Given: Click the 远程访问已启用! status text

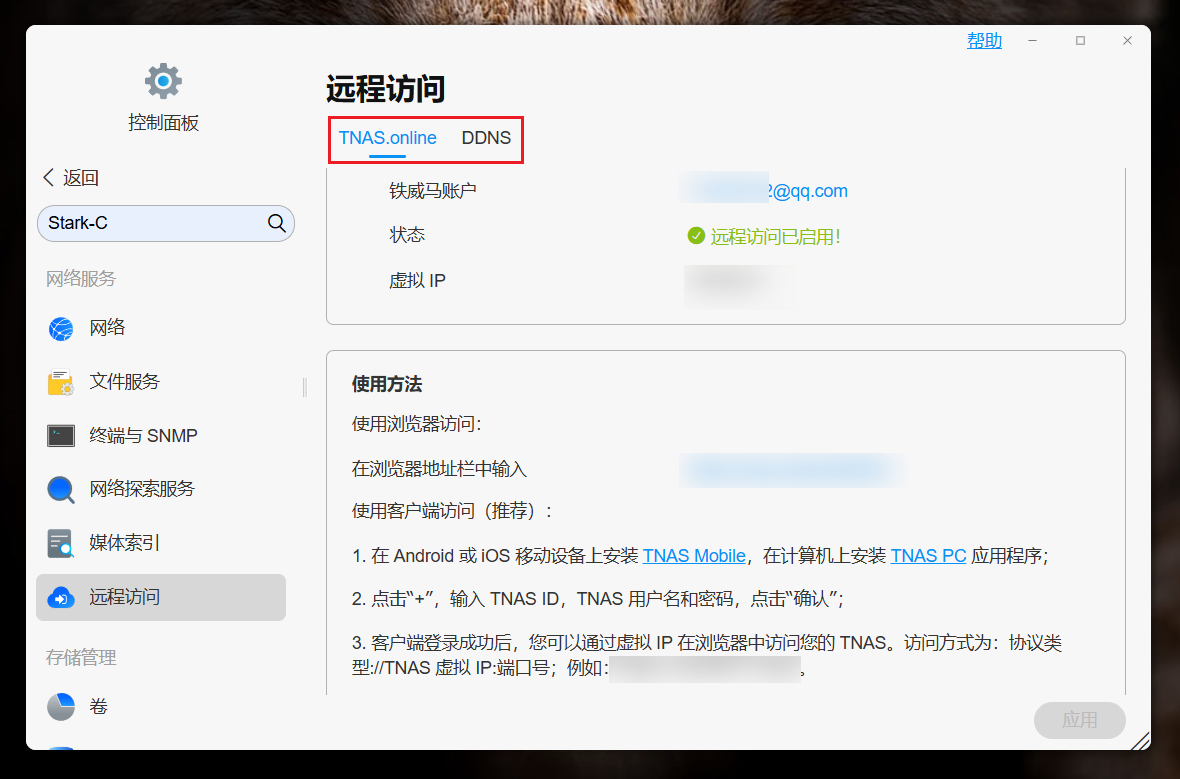Looking at the screenshot, I should pos(776,237).
